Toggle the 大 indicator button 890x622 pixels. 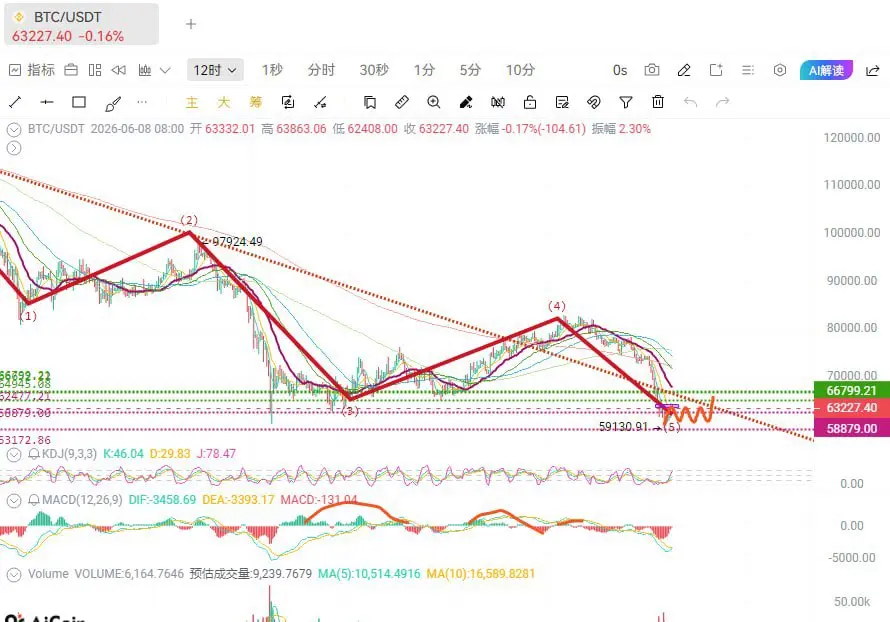click(224, 102)
